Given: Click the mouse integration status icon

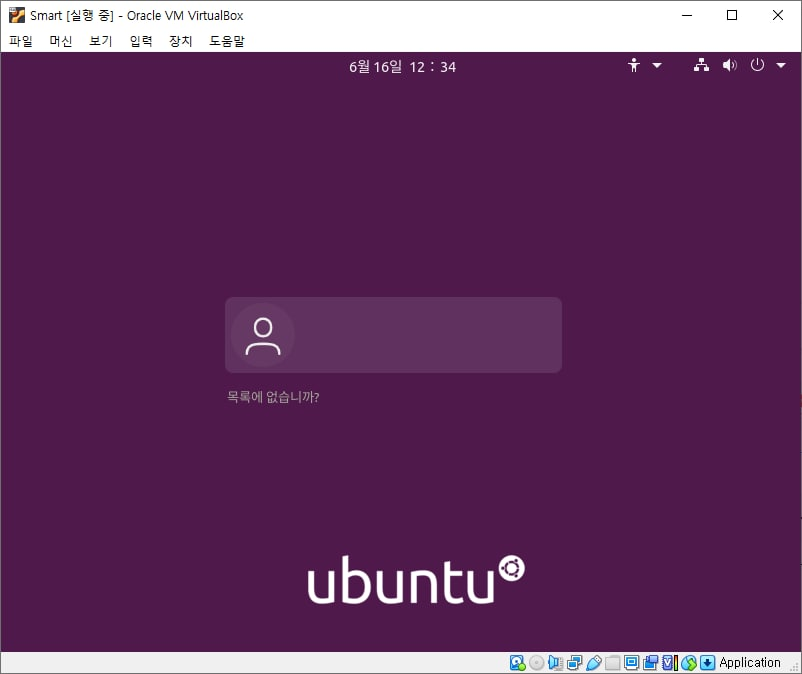Looking at the screenshot, I should [x=689, y=663].
